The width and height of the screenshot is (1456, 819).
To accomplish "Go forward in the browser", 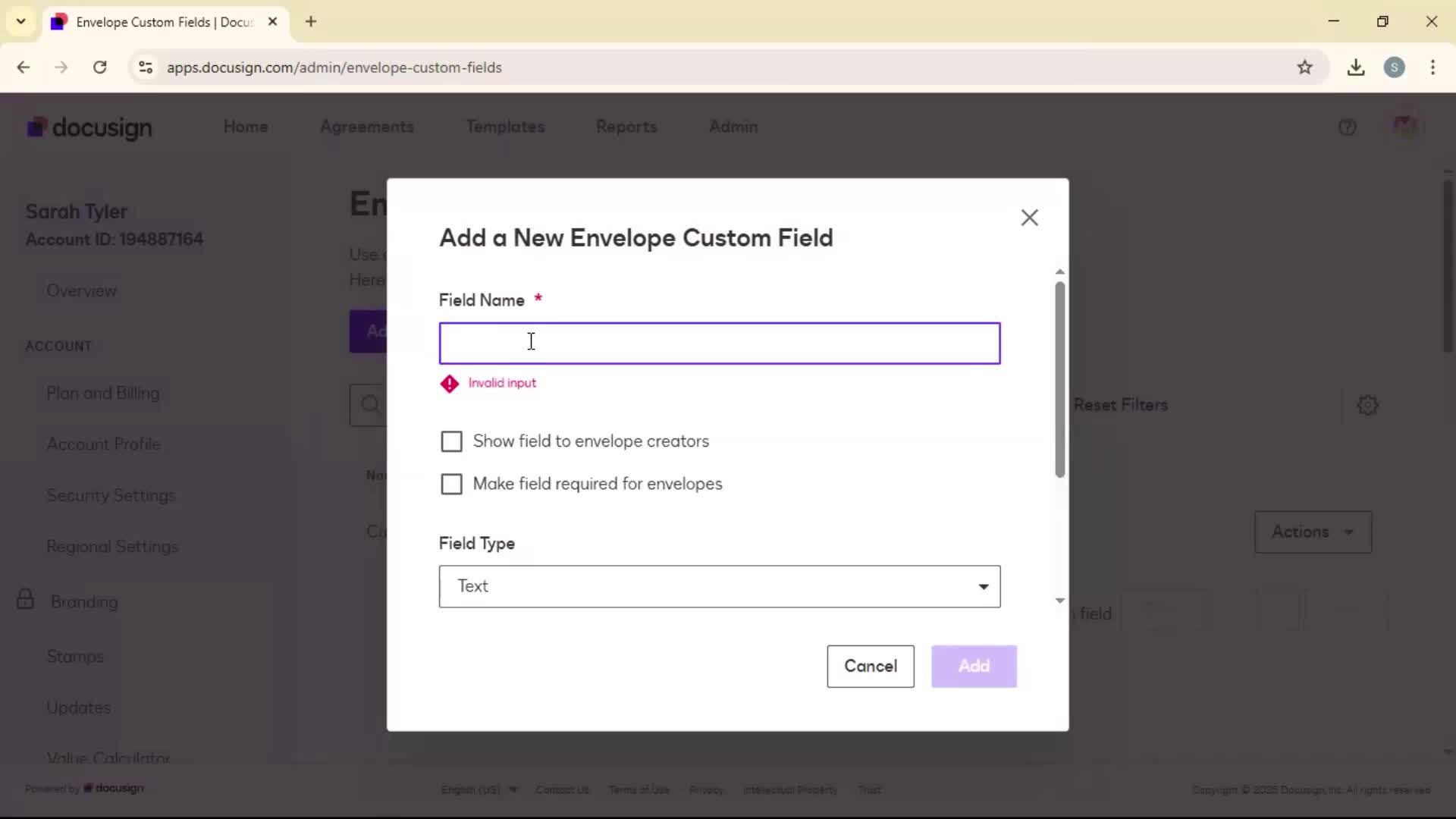I will (61, 67).
